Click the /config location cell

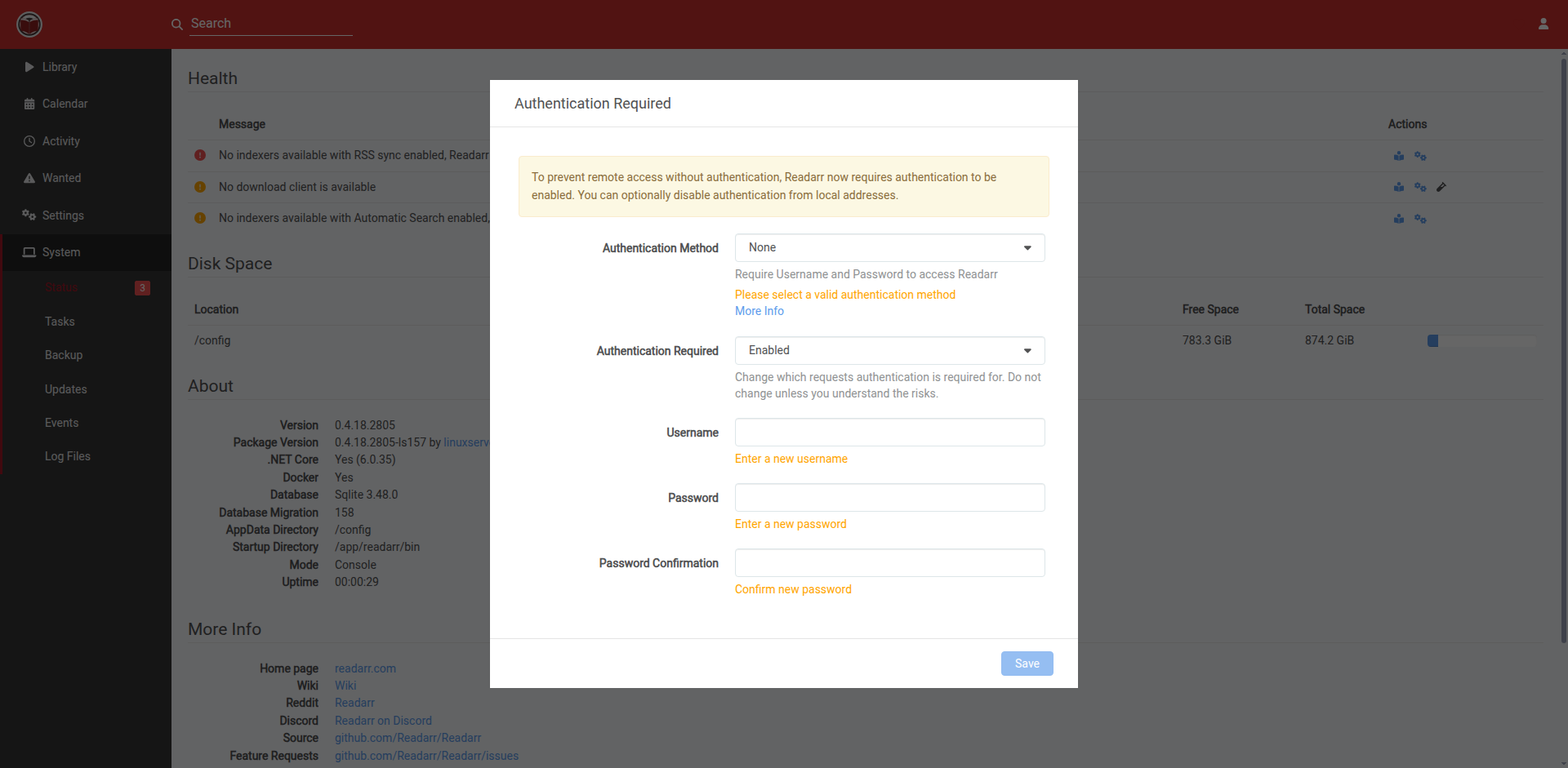tap(212, 340)
